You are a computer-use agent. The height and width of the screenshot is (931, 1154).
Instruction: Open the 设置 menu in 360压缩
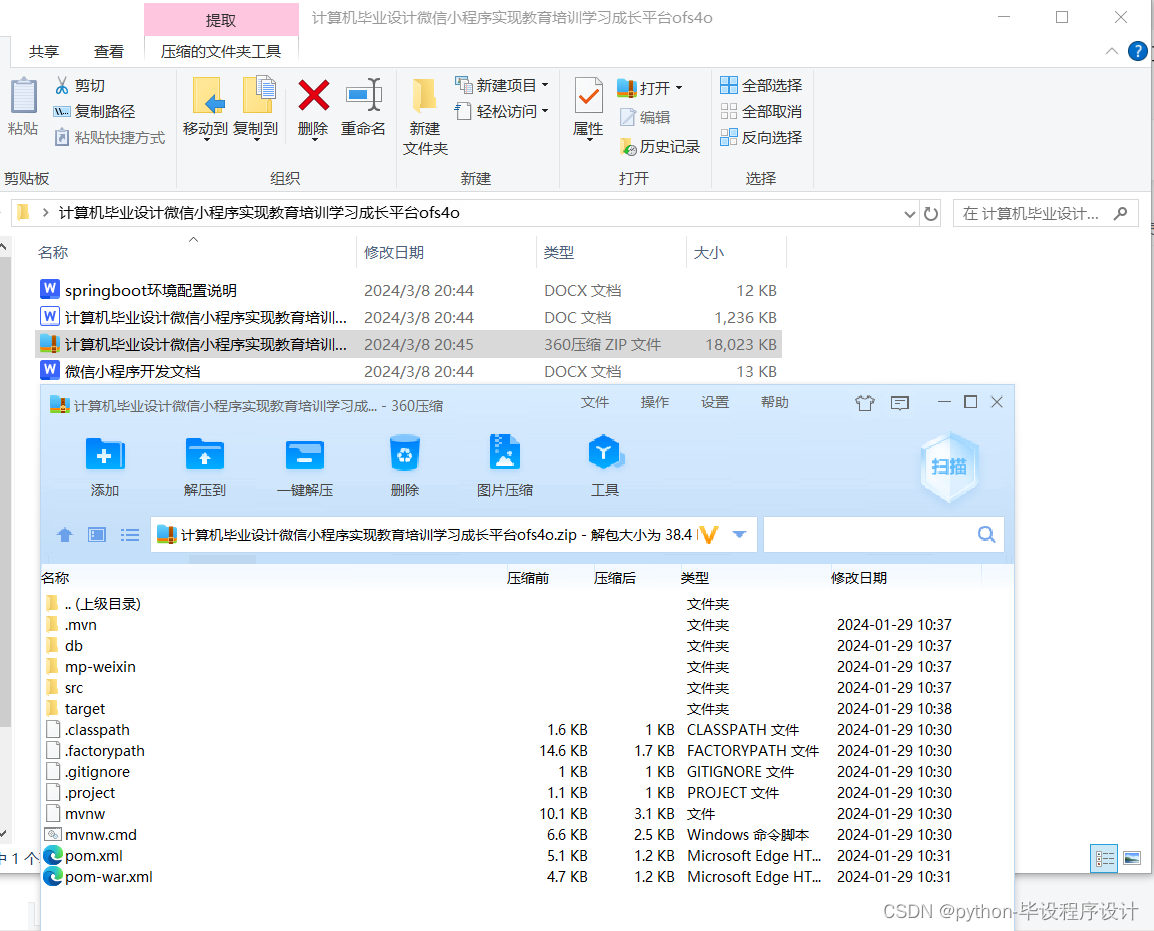click(x=714, y=402)
